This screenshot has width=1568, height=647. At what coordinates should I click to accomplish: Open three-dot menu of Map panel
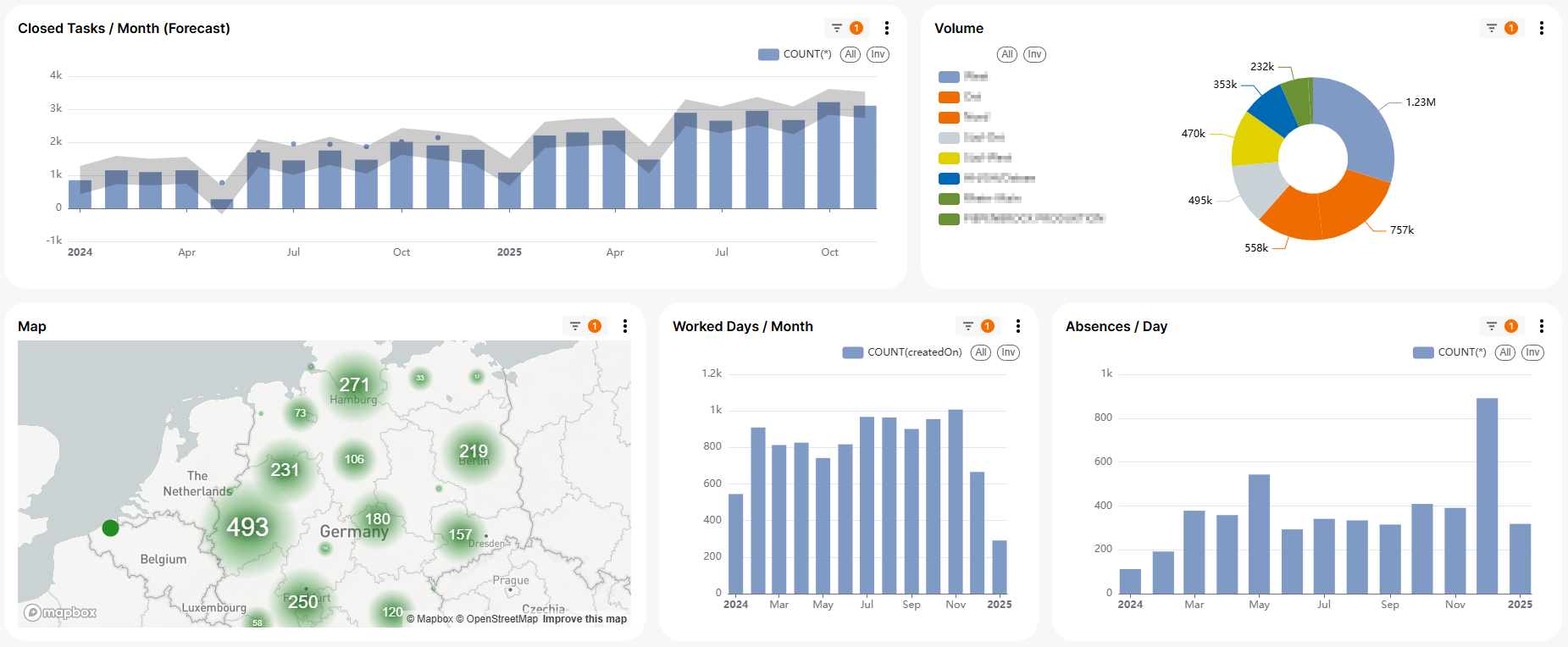click(625, 326)
